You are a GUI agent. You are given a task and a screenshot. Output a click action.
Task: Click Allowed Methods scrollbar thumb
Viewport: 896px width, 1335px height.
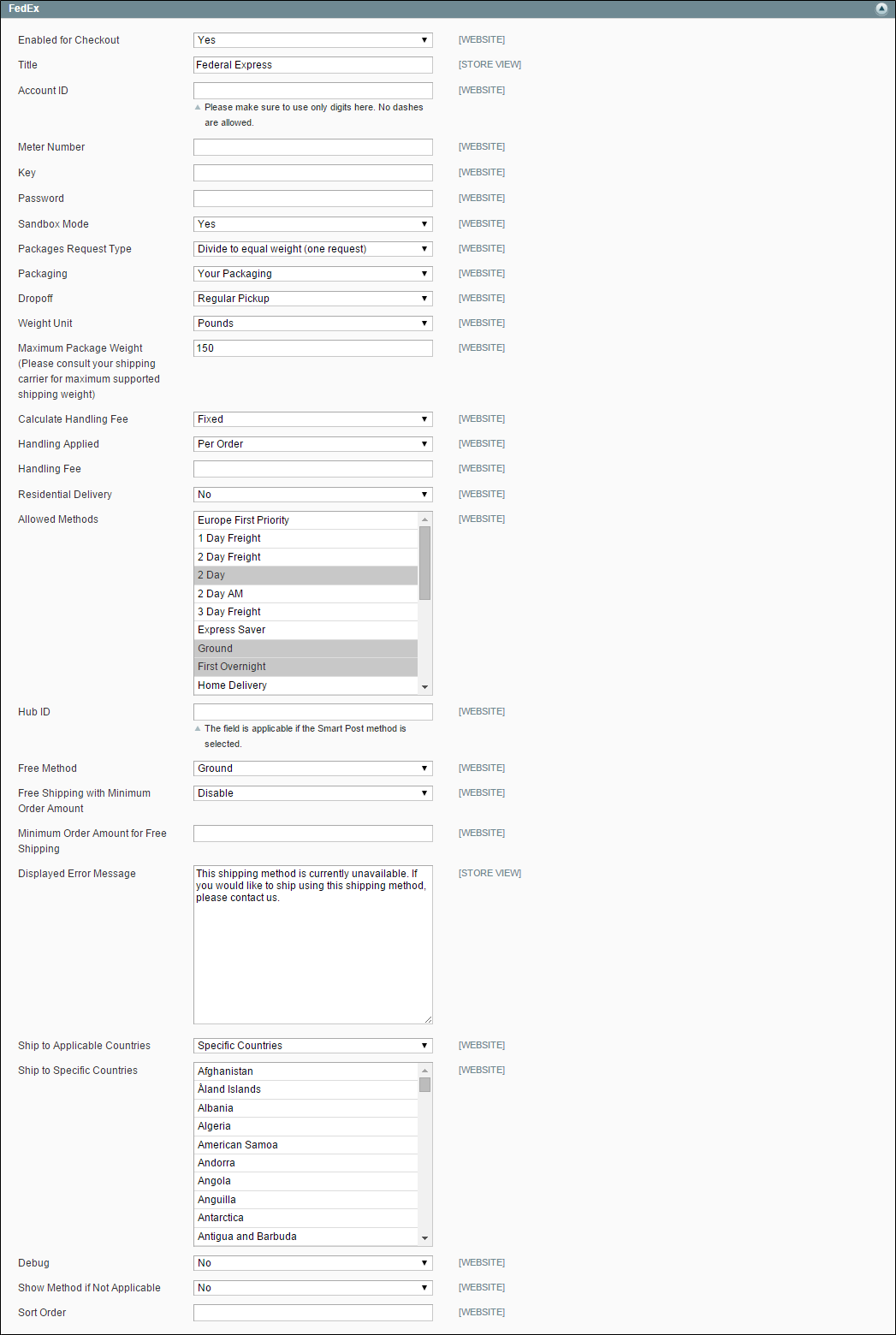pyautogui.click(x=424, y=563)
